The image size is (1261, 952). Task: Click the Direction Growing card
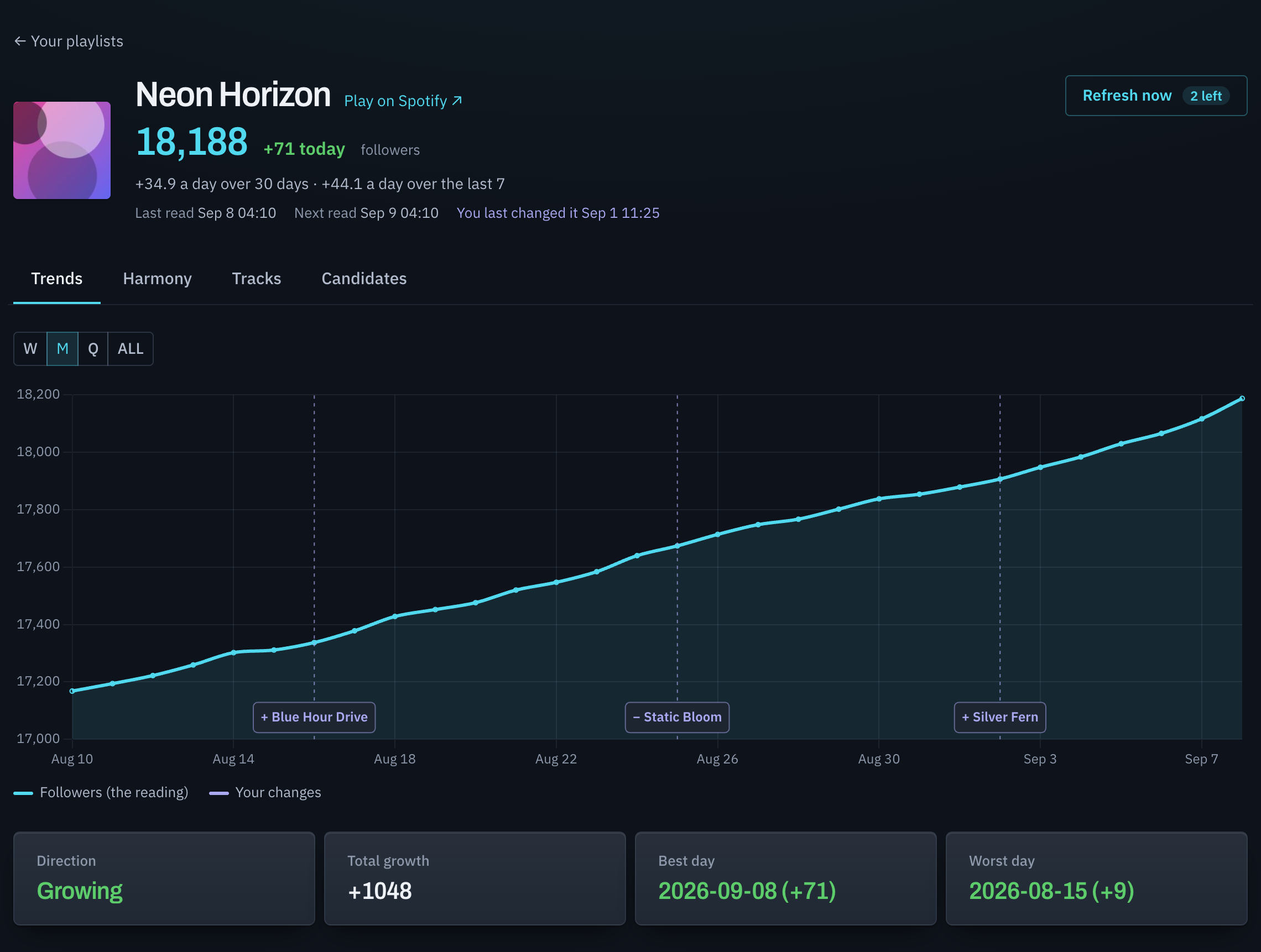[164, 878]
